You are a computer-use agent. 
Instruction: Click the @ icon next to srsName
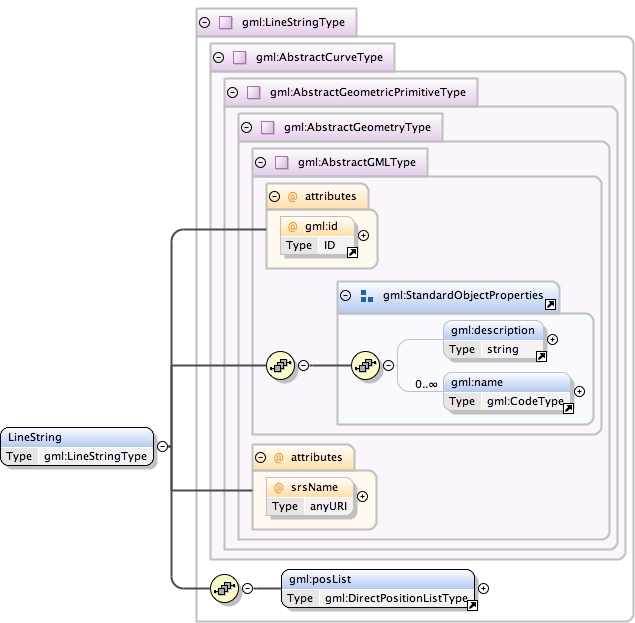(x=279, y=488)
